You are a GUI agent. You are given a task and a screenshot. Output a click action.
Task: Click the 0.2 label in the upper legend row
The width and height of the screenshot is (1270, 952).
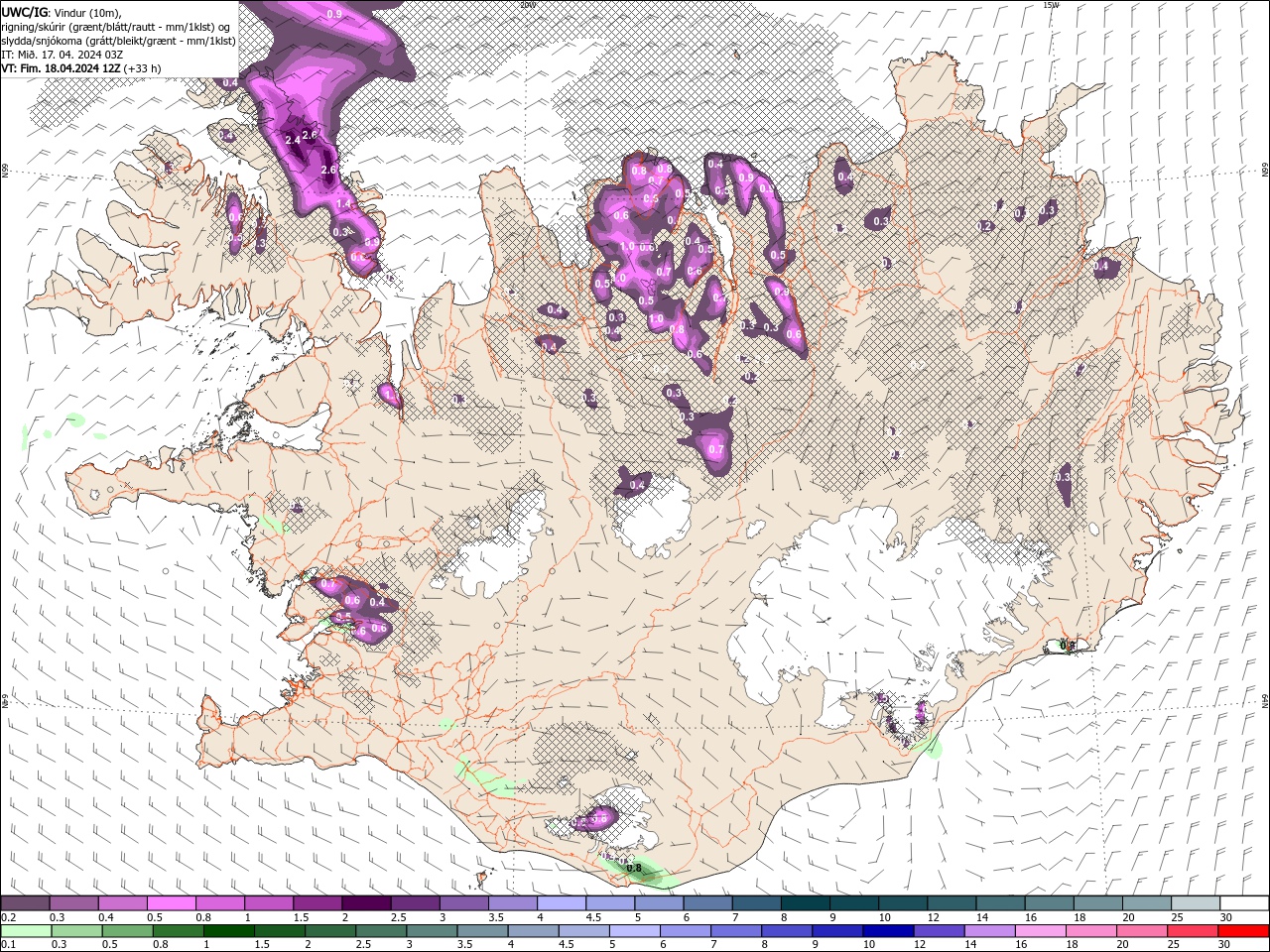[x=8, y=917]
